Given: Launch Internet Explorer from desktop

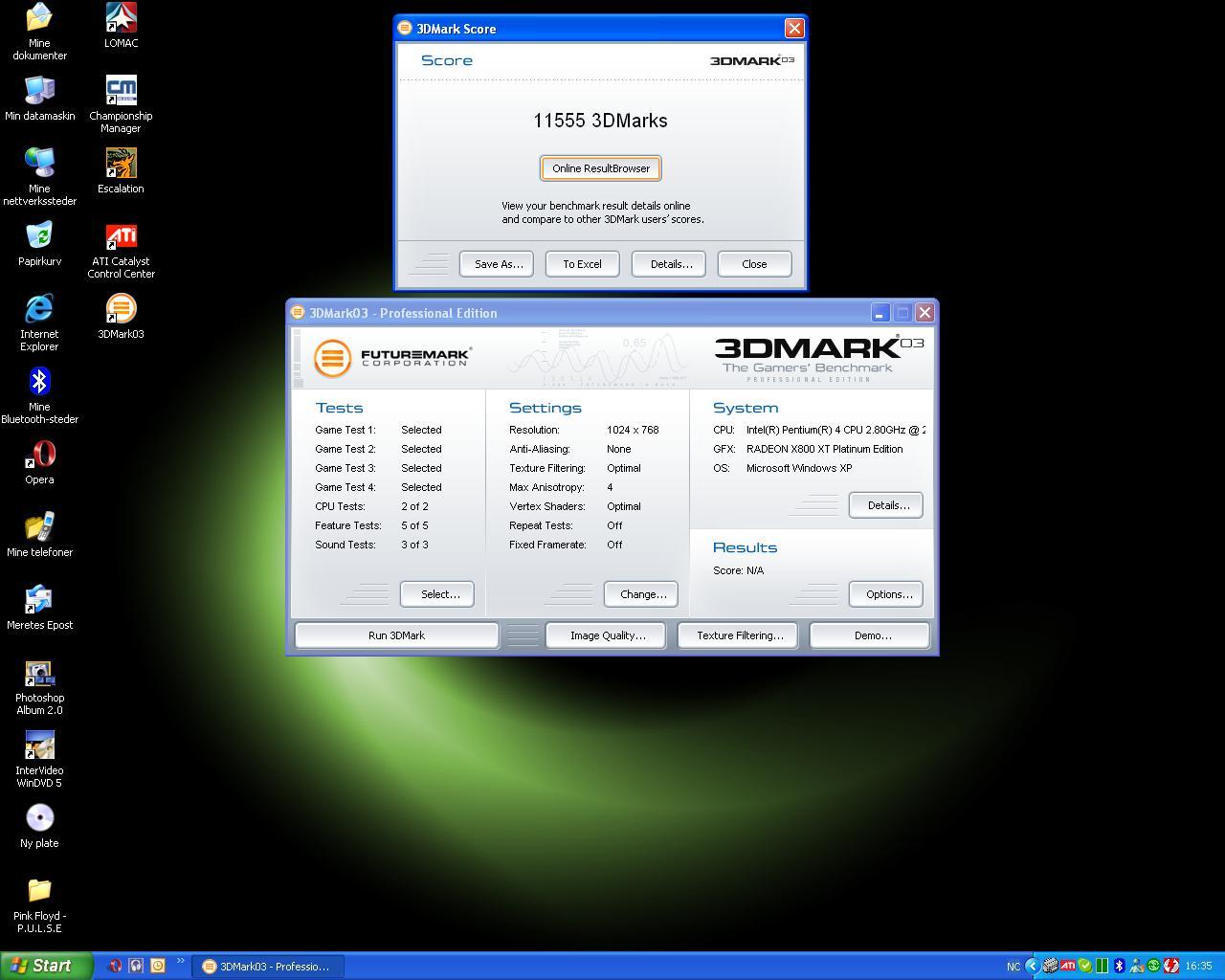Looking at the screenshot, I should [39, 323].
